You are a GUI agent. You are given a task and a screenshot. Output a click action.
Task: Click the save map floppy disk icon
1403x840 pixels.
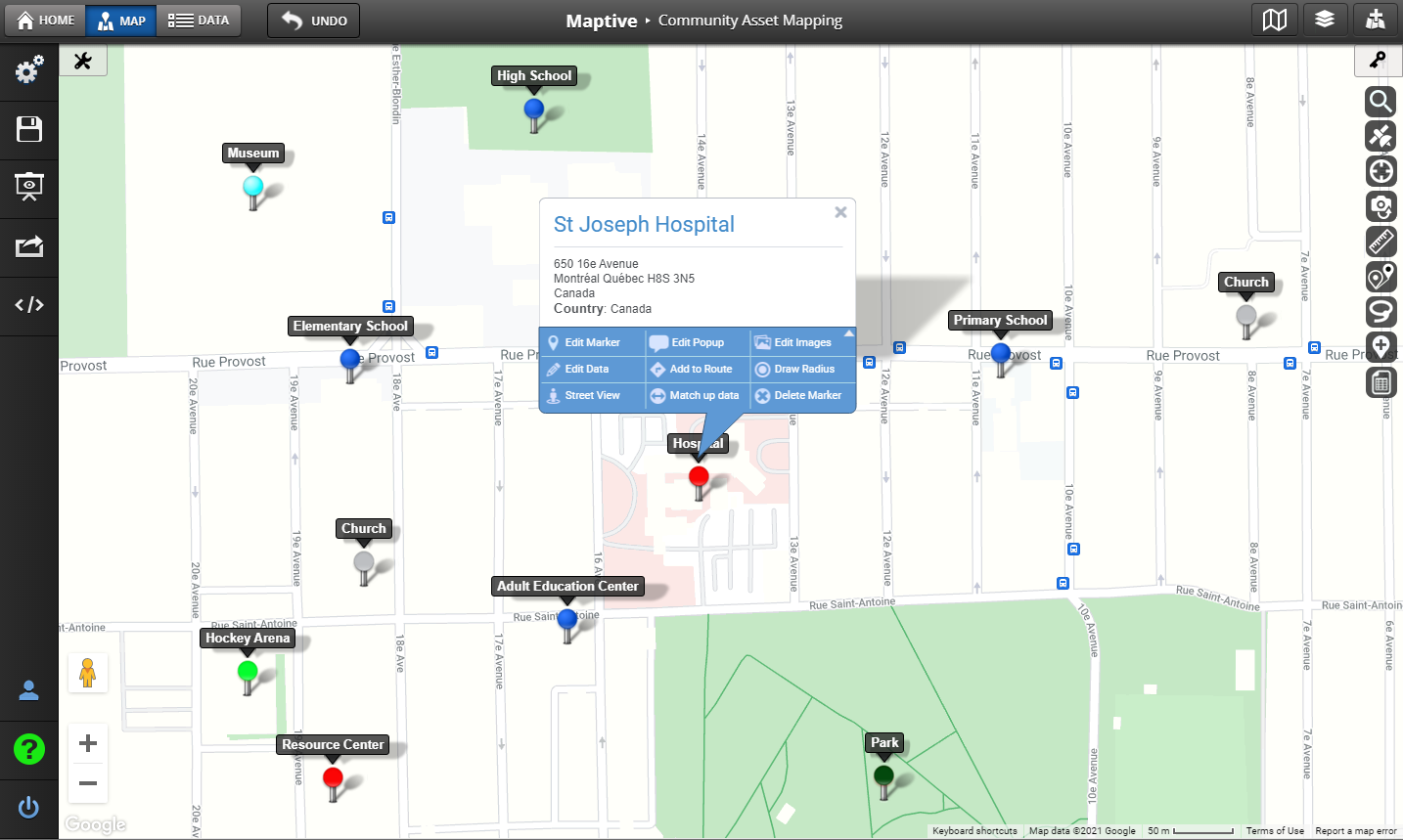[x=29, y=129]
